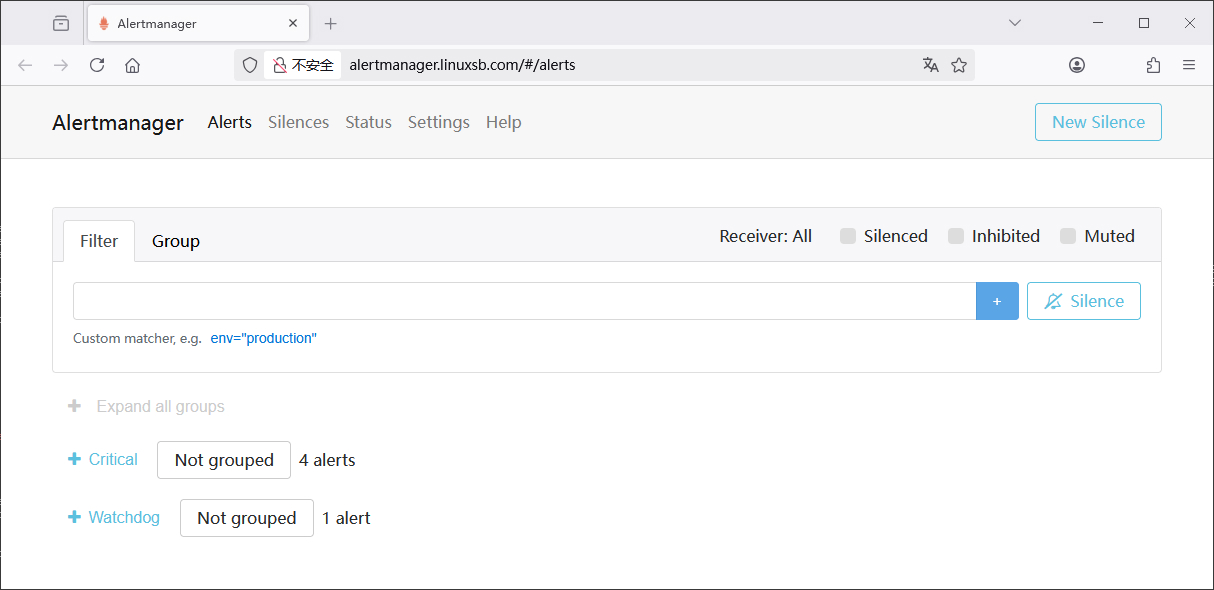Go to browser home page icon

pos(132,65)
